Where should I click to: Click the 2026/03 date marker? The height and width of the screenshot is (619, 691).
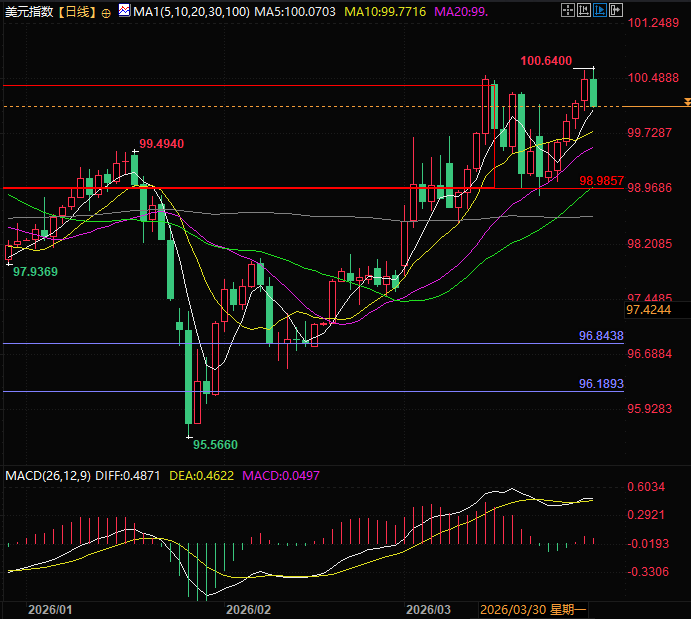click(428, 610)
